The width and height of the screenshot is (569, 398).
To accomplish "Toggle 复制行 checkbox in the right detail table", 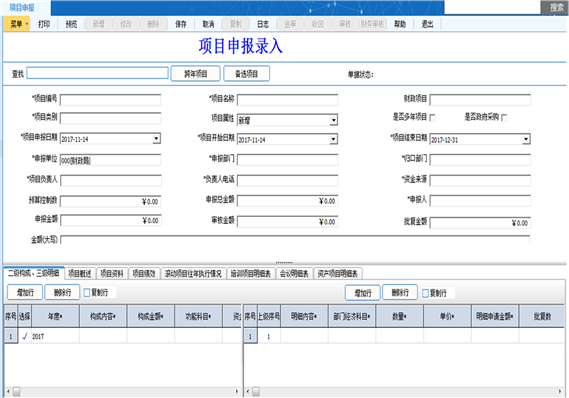I will [x=425, y=293].
